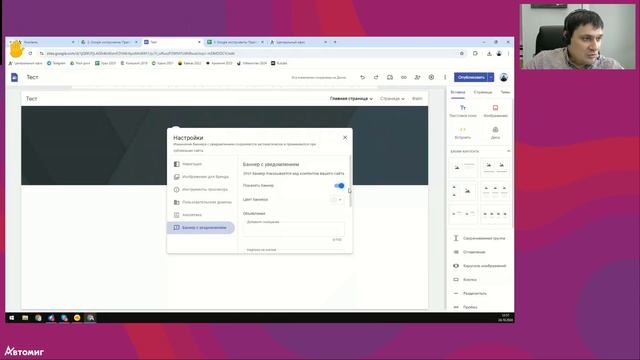This screenshot has height=360, width=640.
Task: Choose the two-column small images block
Action: [463, 214]
